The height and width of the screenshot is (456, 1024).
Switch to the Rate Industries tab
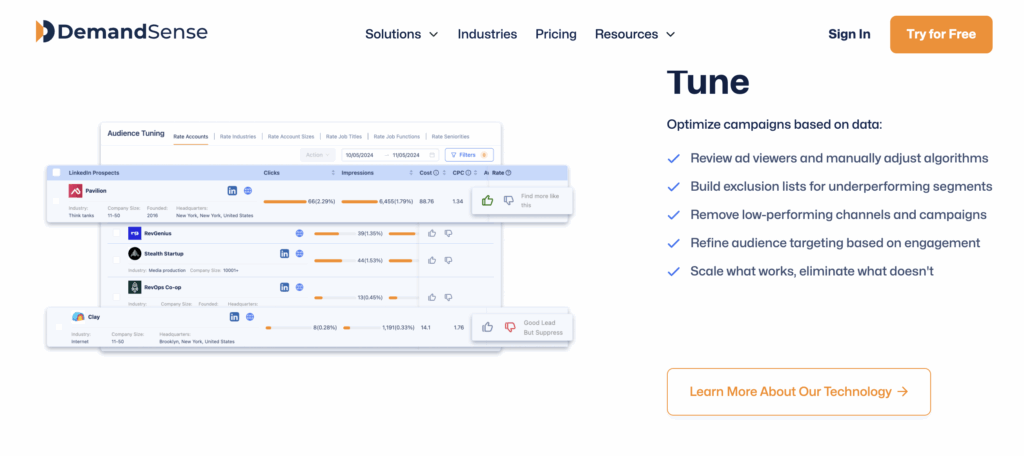pyautogui.click(x=238, y=137)
